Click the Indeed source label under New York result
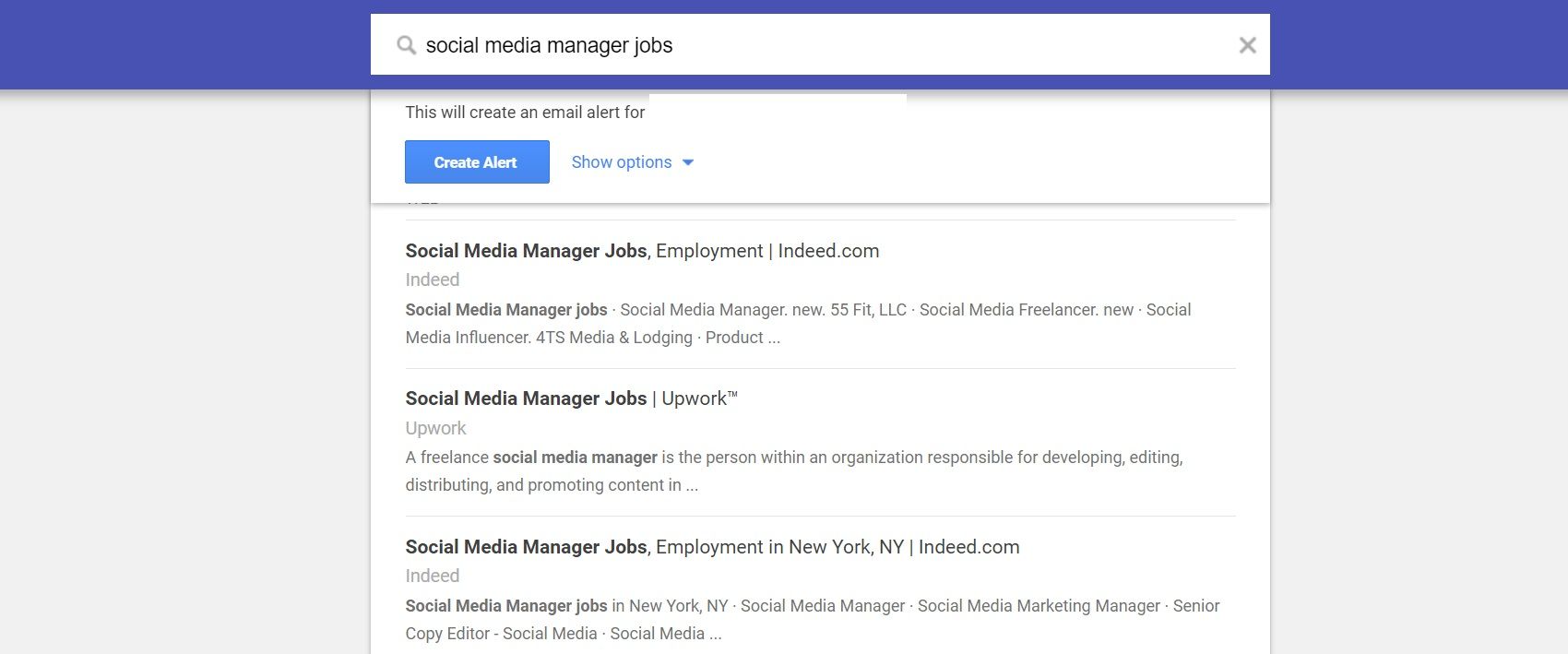1568x654 pixels. [432, 576]
